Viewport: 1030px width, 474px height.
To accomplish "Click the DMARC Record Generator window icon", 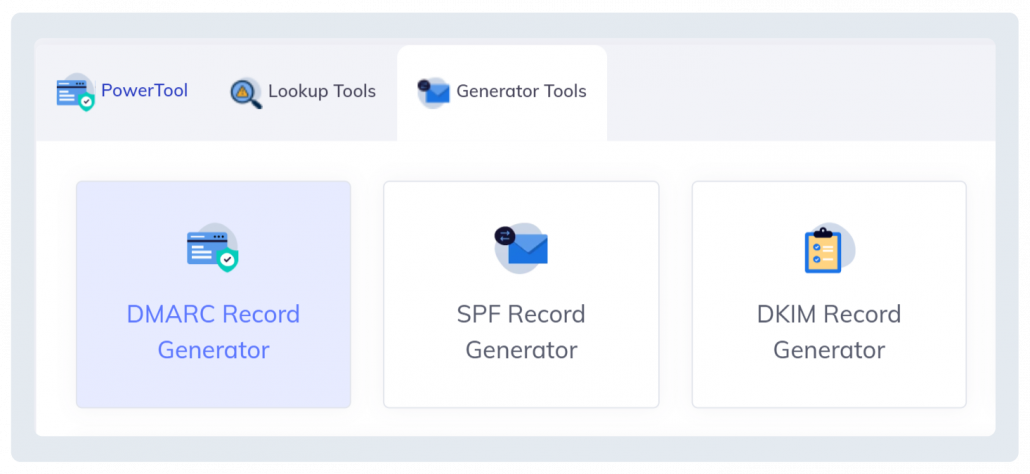I will coord(210,247).
